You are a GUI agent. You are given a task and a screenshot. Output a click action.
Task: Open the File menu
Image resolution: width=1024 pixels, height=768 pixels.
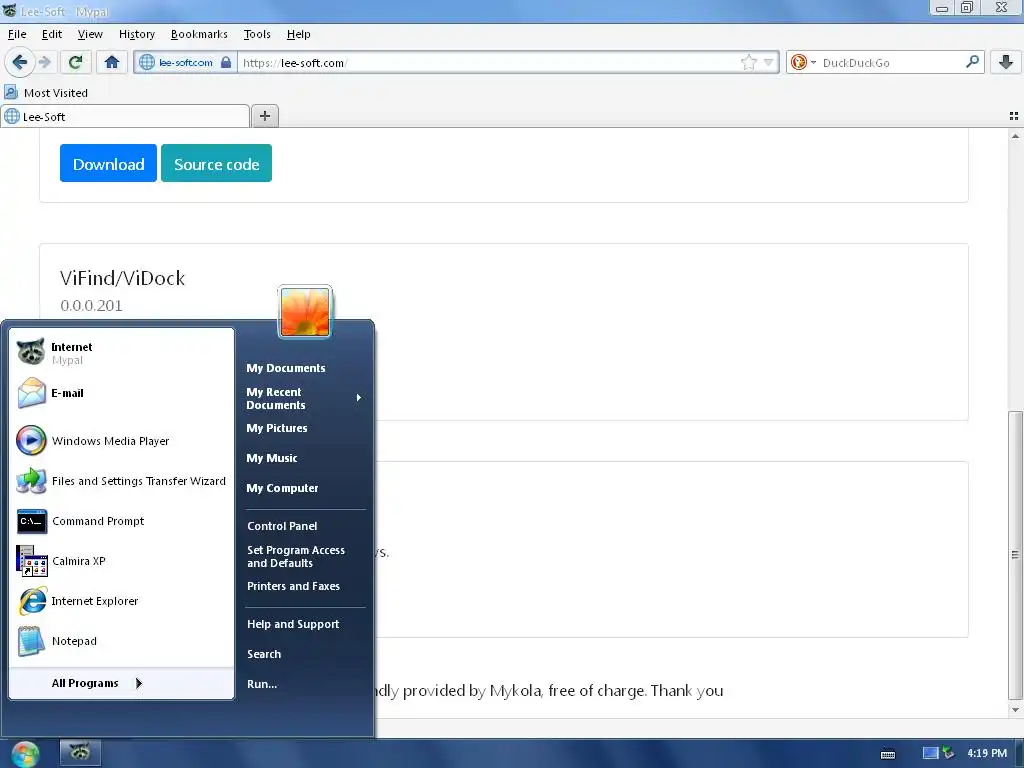[17, 34]
